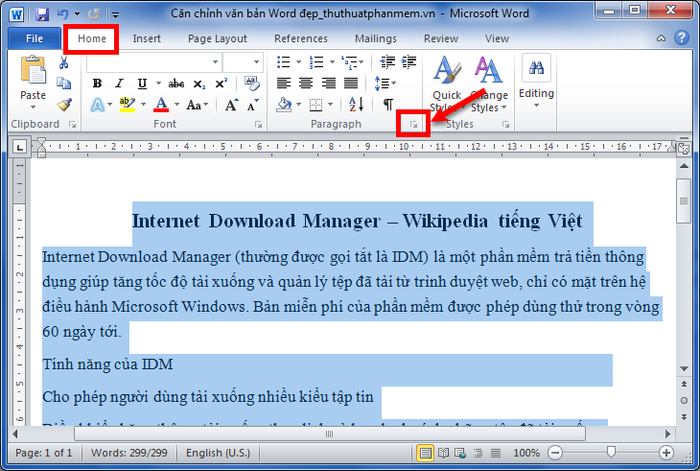Open the Paragraph dialog launcher

click(x=411, y=125)
